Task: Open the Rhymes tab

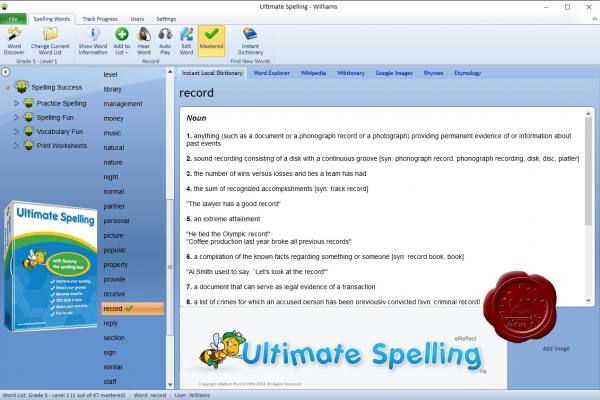Action: point(433,73)
